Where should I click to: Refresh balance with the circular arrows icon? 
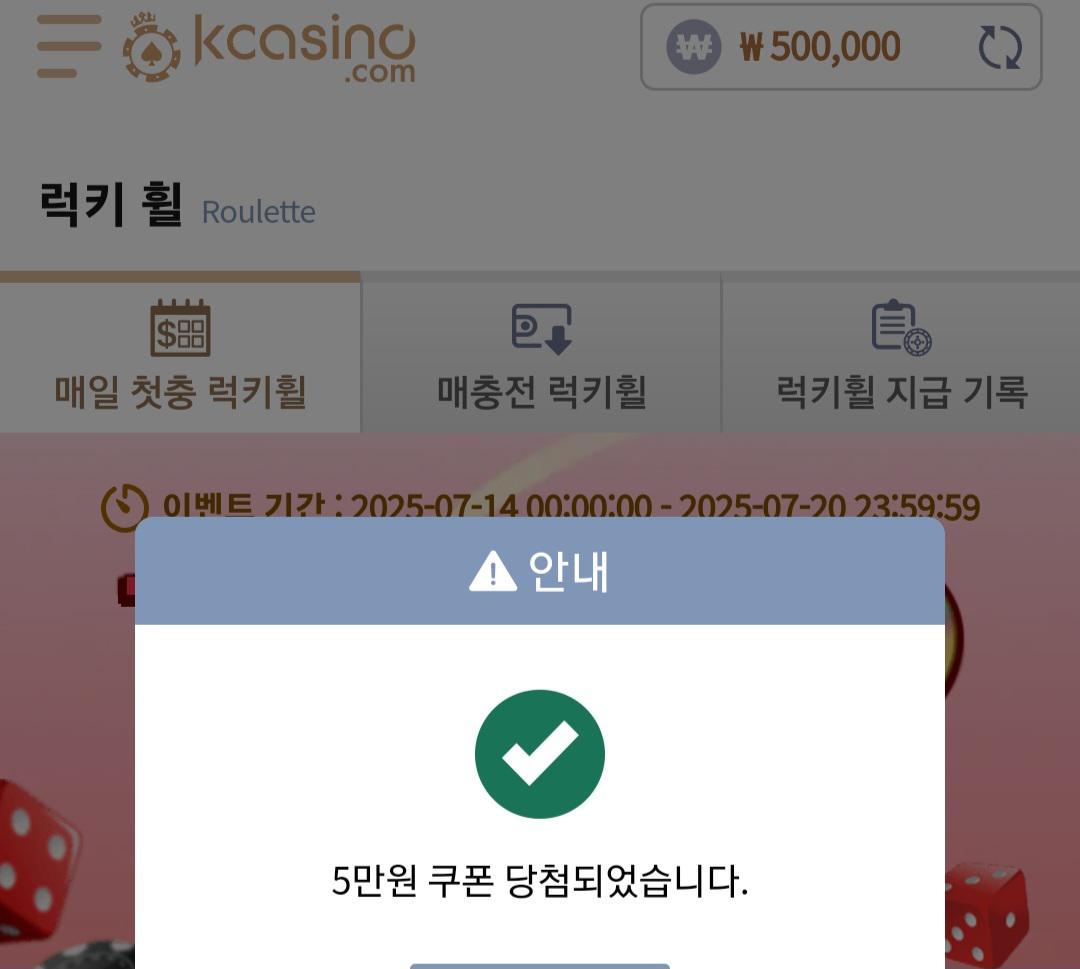[x=1000, y=47]
